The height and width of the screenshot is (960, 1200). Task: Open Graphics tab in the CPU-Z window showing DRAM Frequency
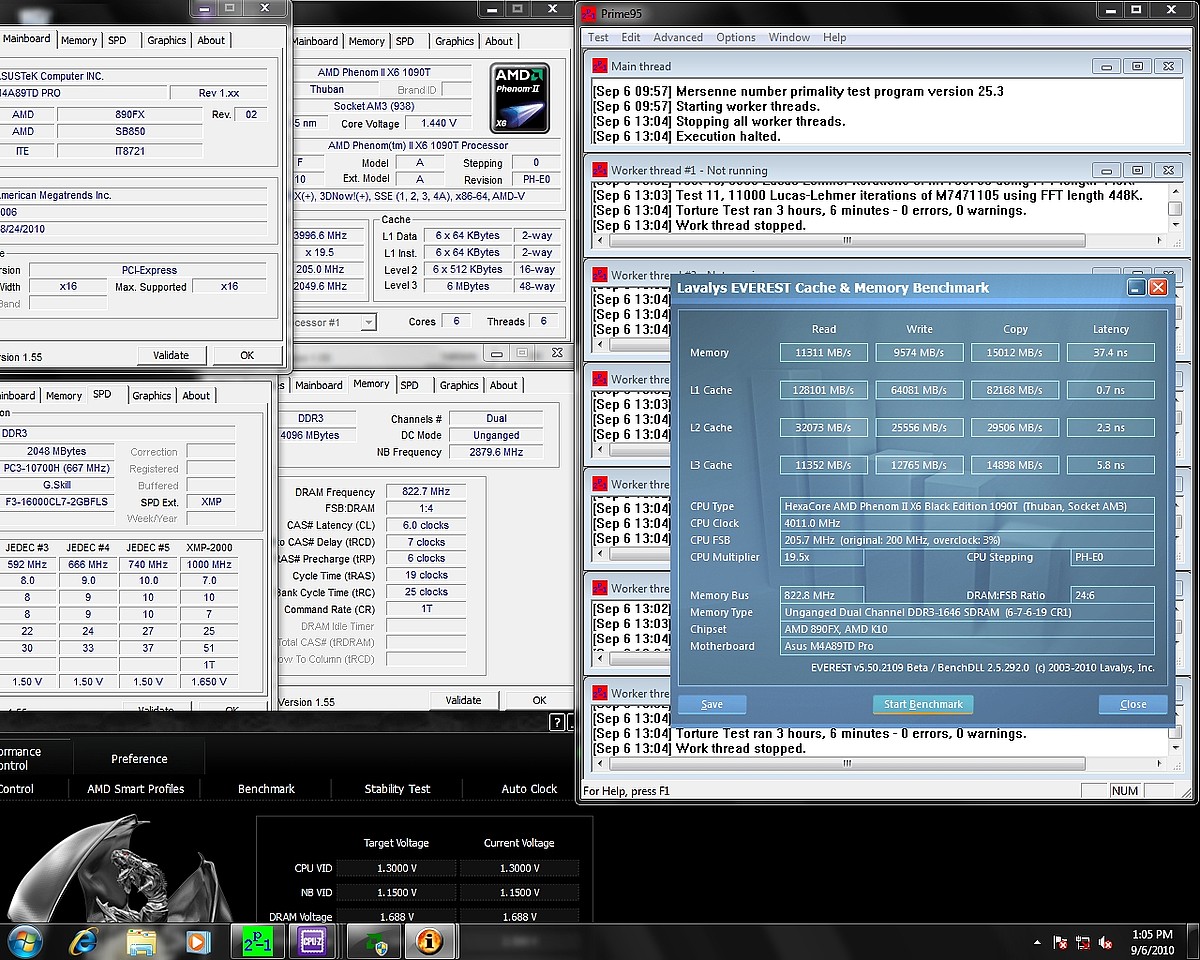[459, 386]
